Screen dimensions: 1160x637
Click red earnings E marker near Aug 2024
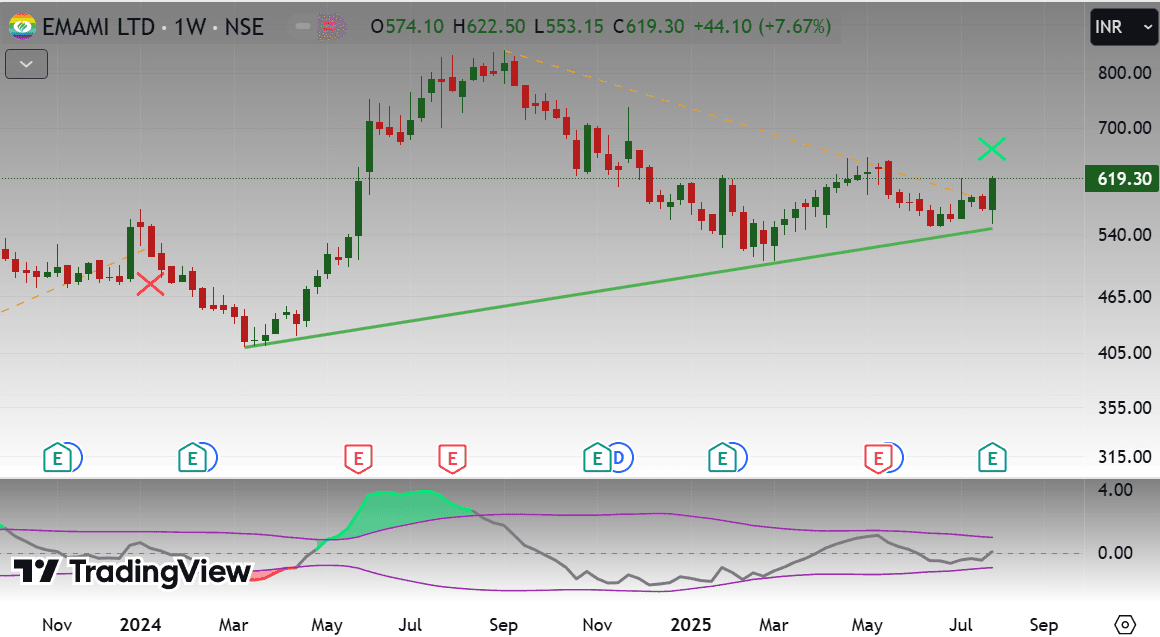[x=452, y=459]
